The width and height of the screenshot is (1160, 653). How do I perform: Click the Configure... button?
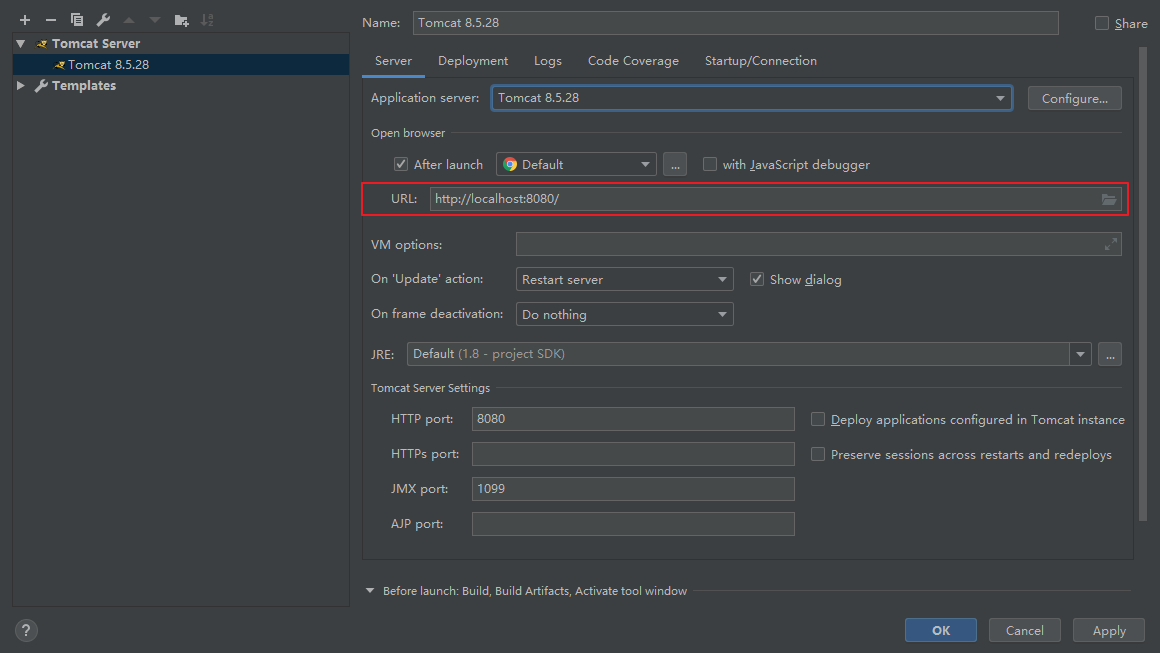pos(1074,98)
